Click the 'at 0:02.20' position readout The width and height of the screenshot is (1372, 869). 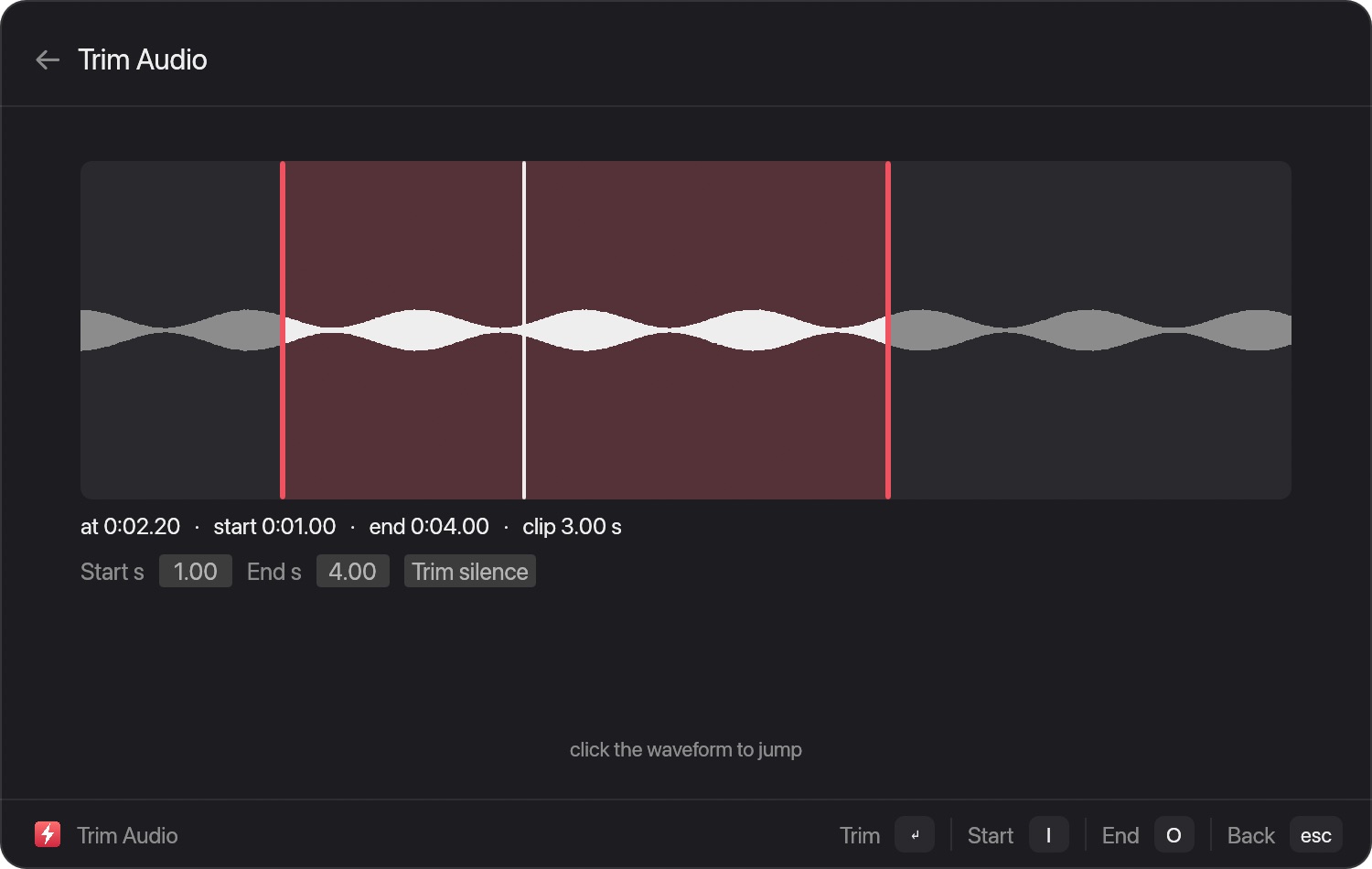click(130, 527)
